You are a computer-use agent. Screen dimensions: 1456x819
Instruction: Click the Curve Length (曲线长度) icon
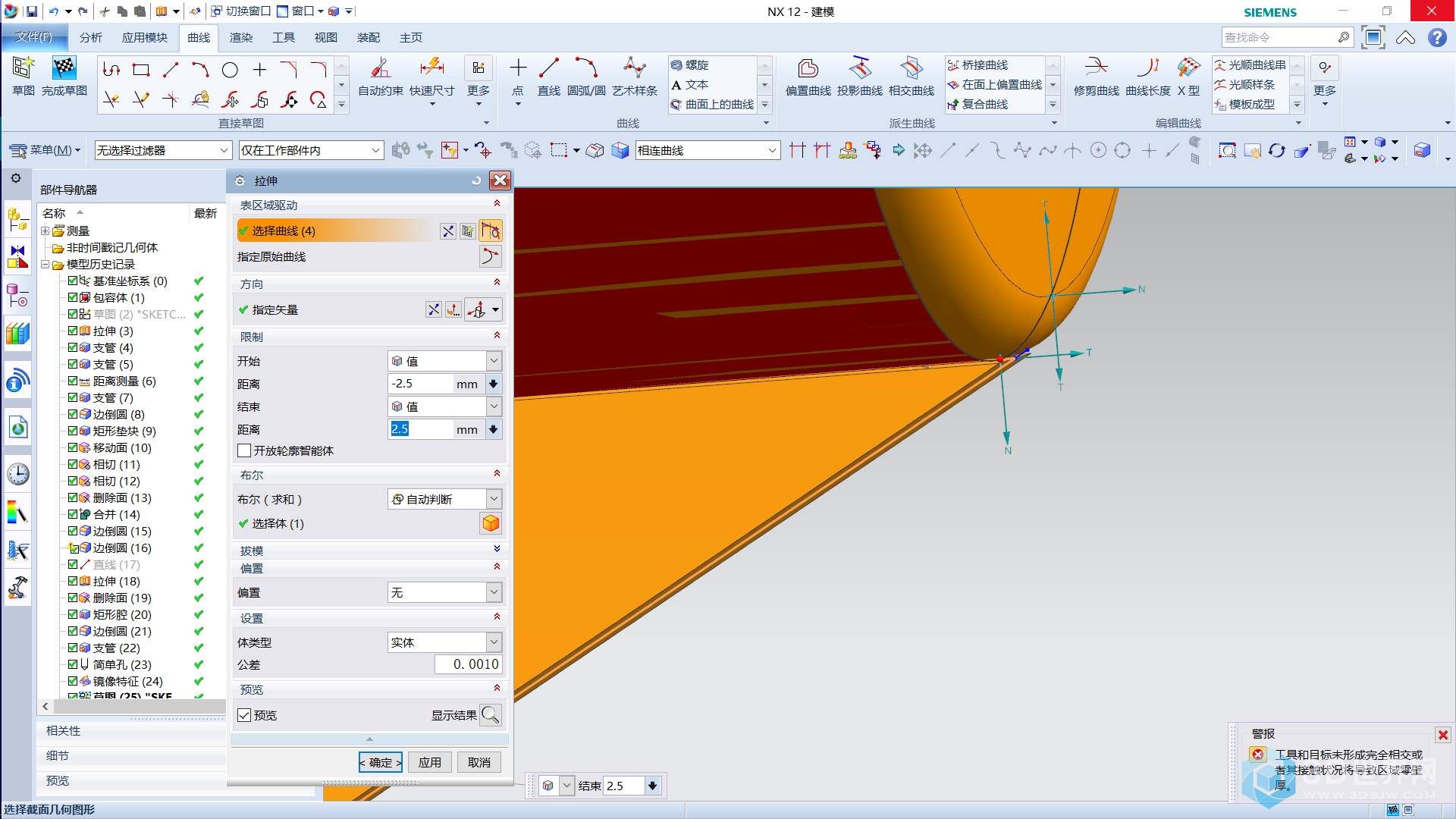(x=1148, y=68)
